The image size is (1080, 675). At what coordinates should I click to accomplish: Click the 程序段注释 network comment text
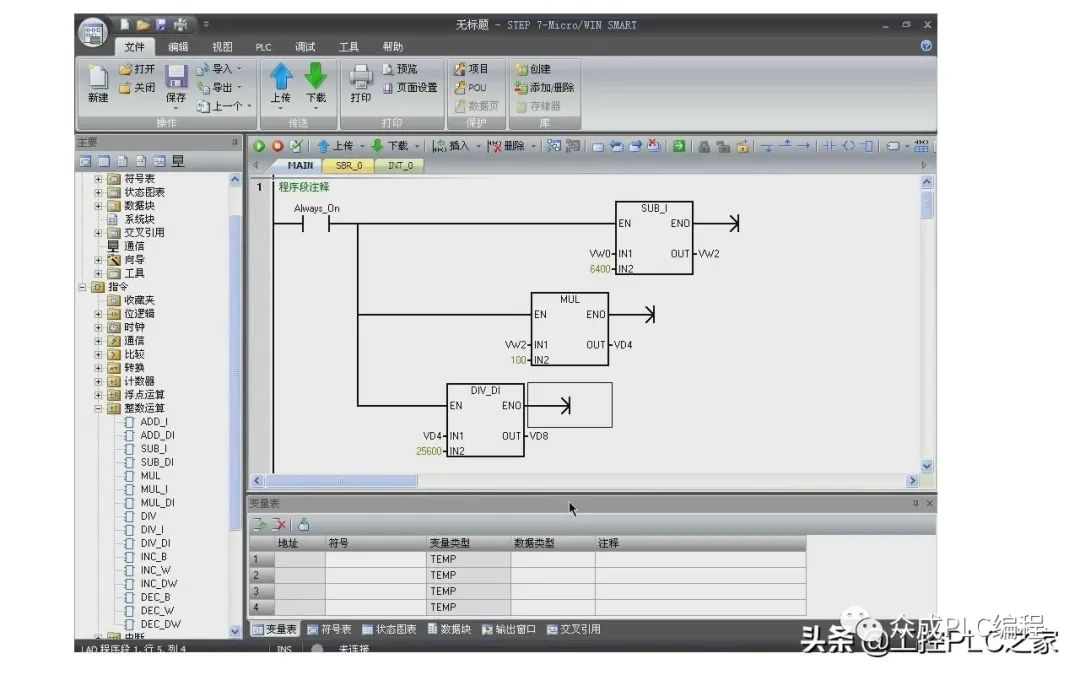click(x=304, y=187)
